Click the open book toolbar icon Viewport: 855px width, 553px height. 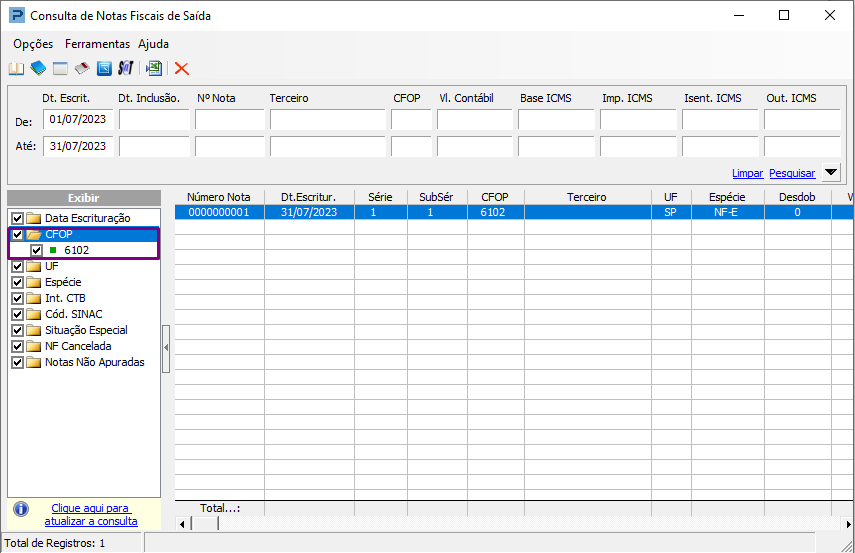16,68
